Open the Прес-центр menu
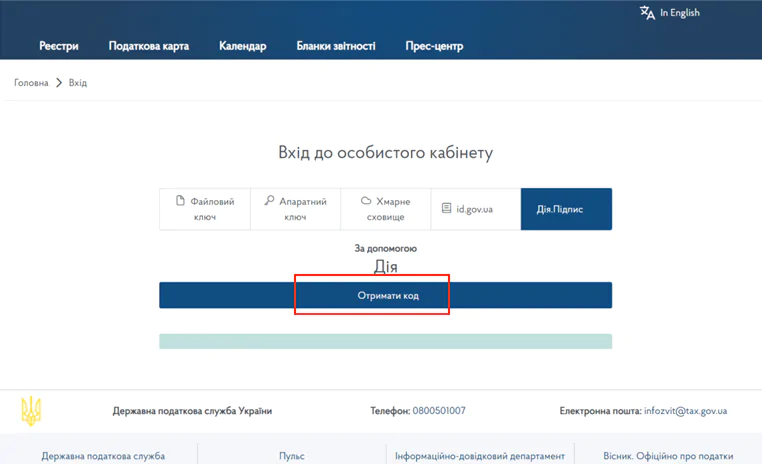This screenshot has width=762, height=464. 434,46
